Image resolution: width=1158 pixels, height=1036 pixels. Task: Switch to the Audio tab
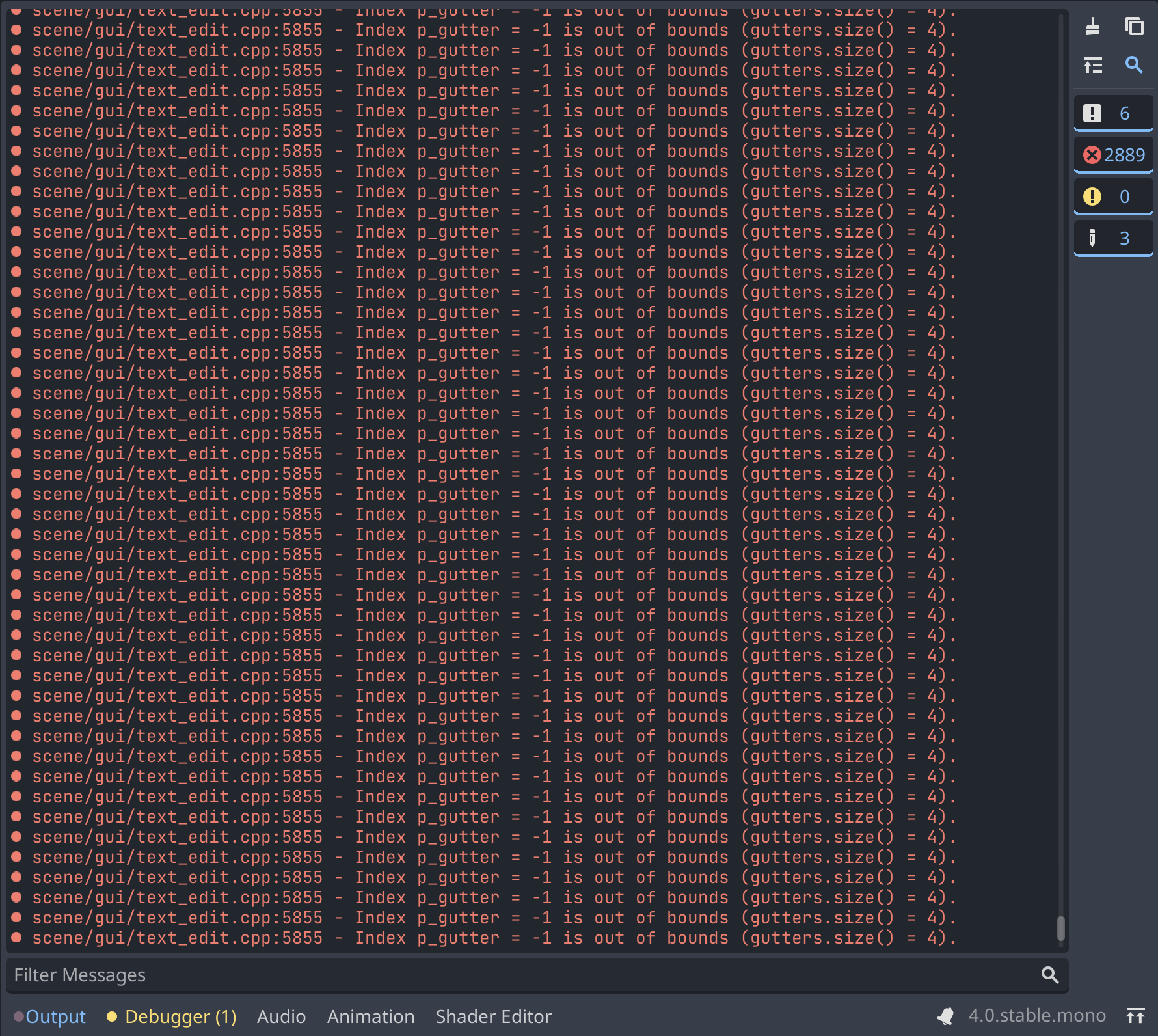click(x=281, y=1016)
